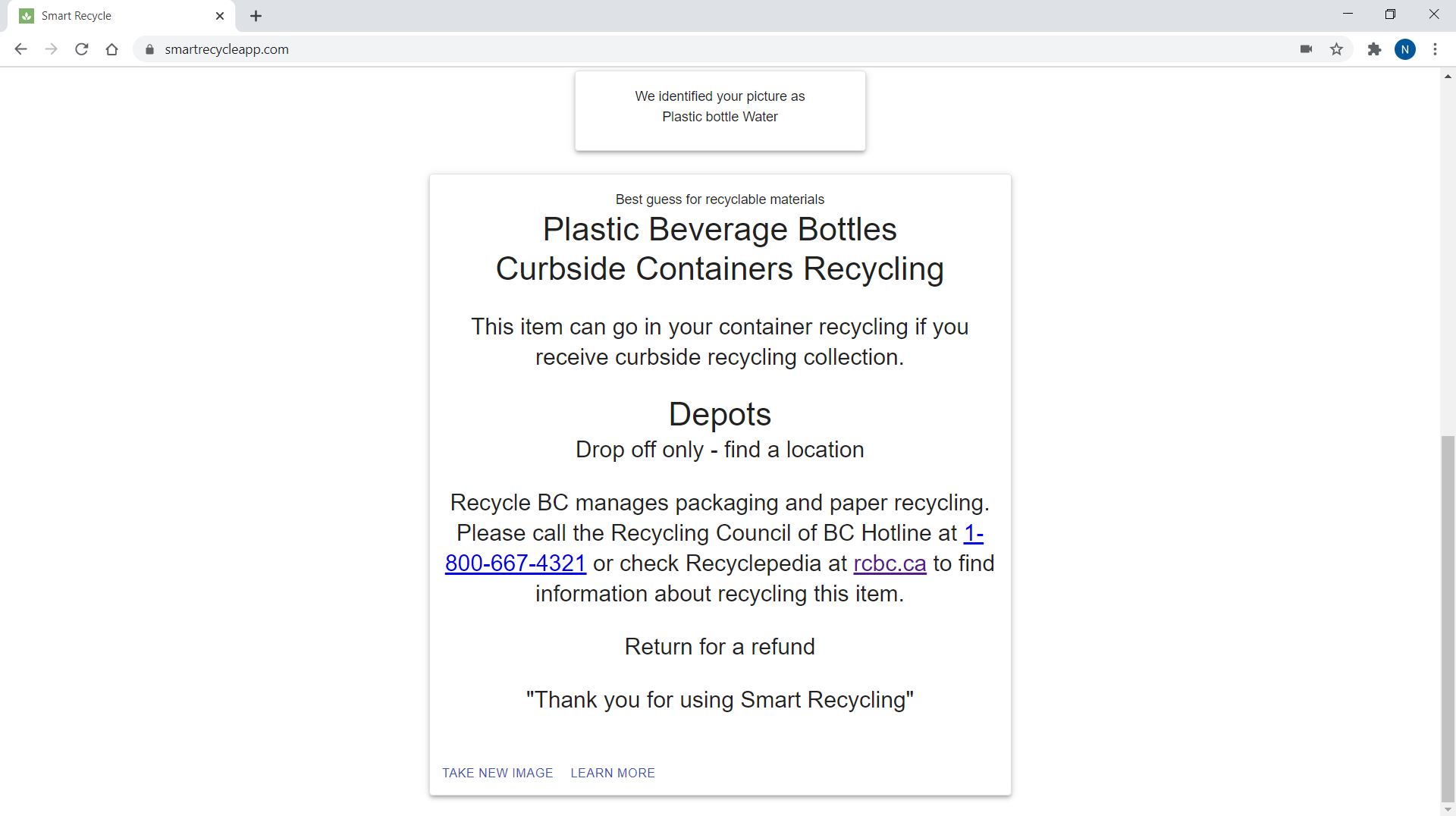1456x816 pixels.
Task: Open Chrome three-dot menu
Action: click(x=1435, y=49)
